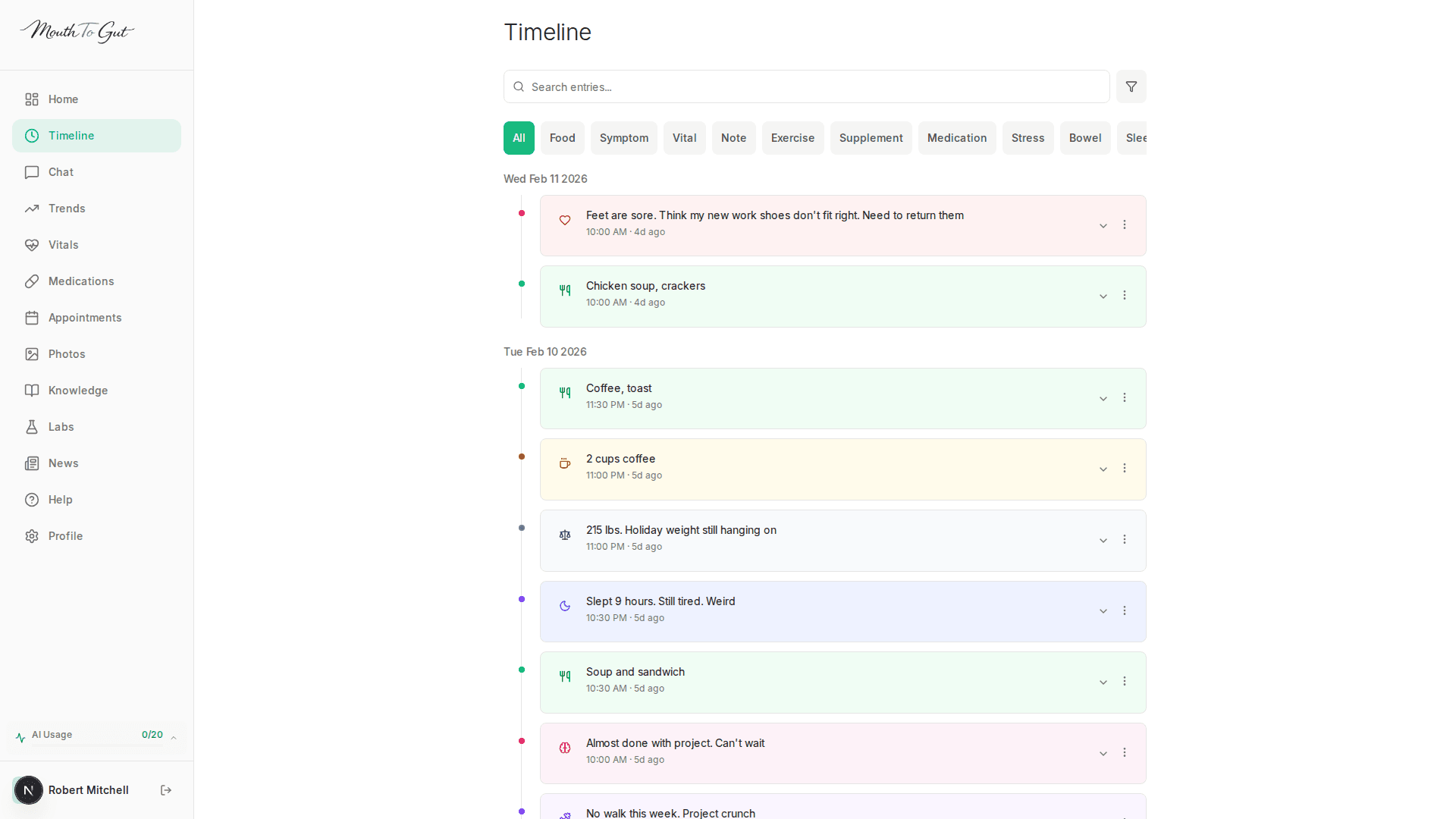This screenshot has width=1456, height=819.
Task: Toggle the Symptom category filter
Action: [623, 138]
